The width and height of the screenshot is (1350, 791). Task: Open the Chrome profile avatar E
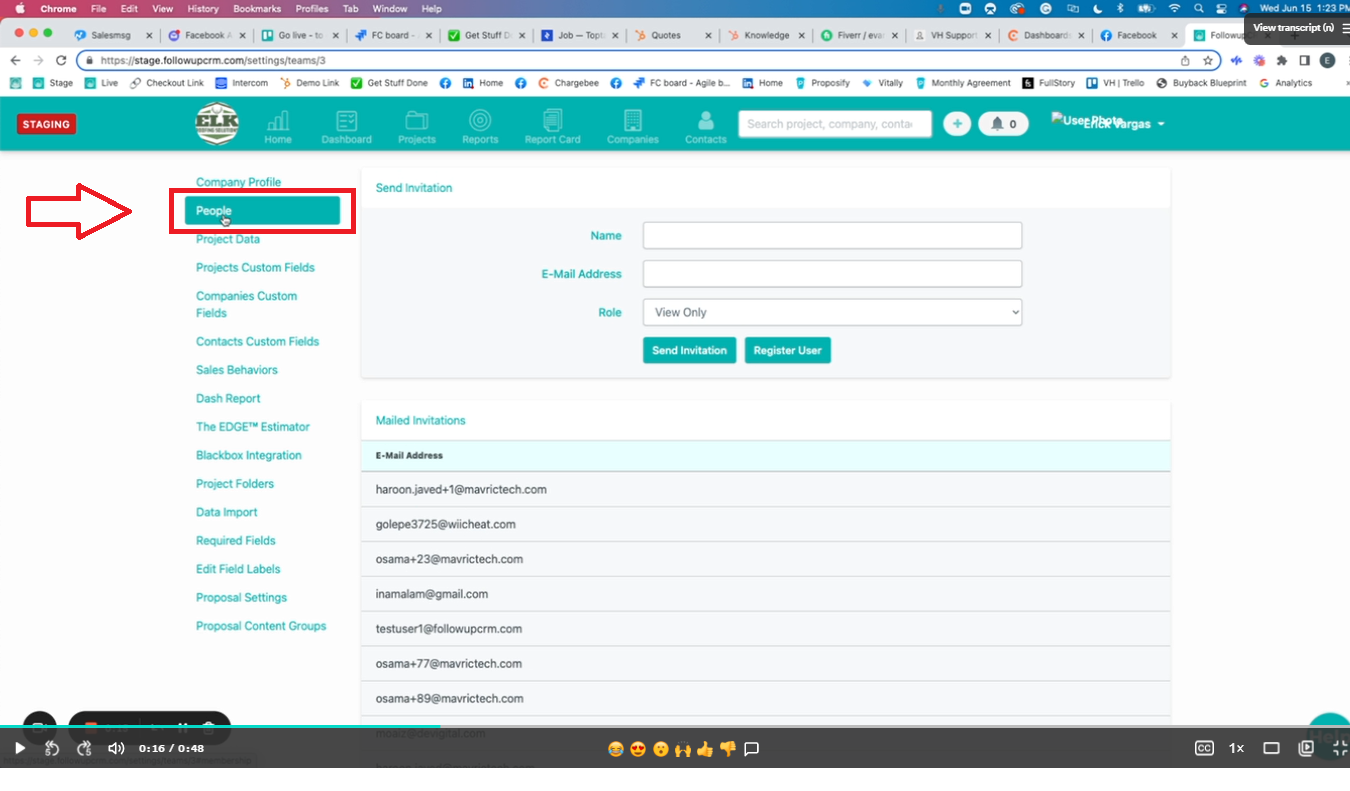click(1327, 60)
